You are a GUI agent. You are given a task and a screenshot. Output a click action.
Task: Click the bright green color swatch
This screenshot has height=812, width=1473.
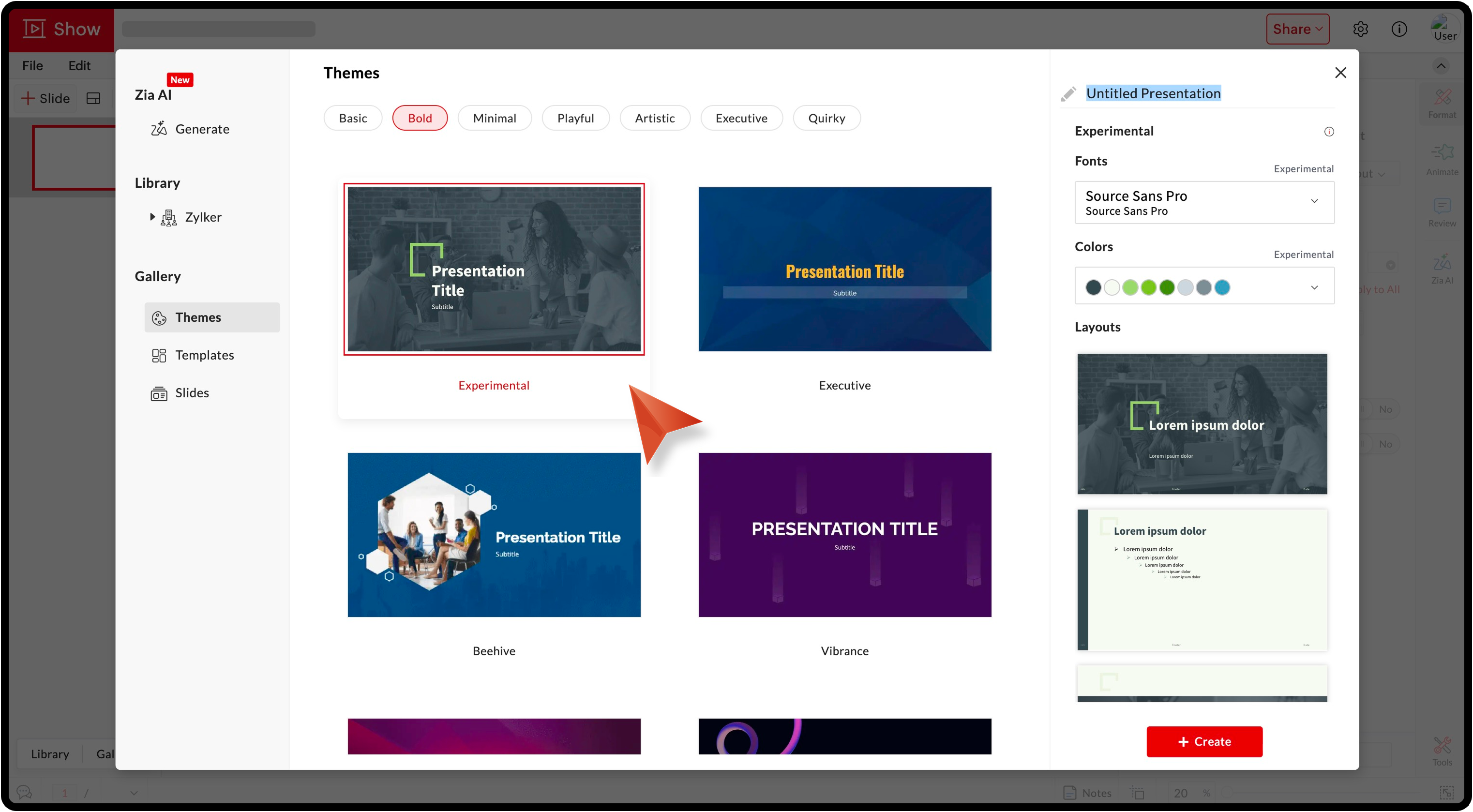1148,287
